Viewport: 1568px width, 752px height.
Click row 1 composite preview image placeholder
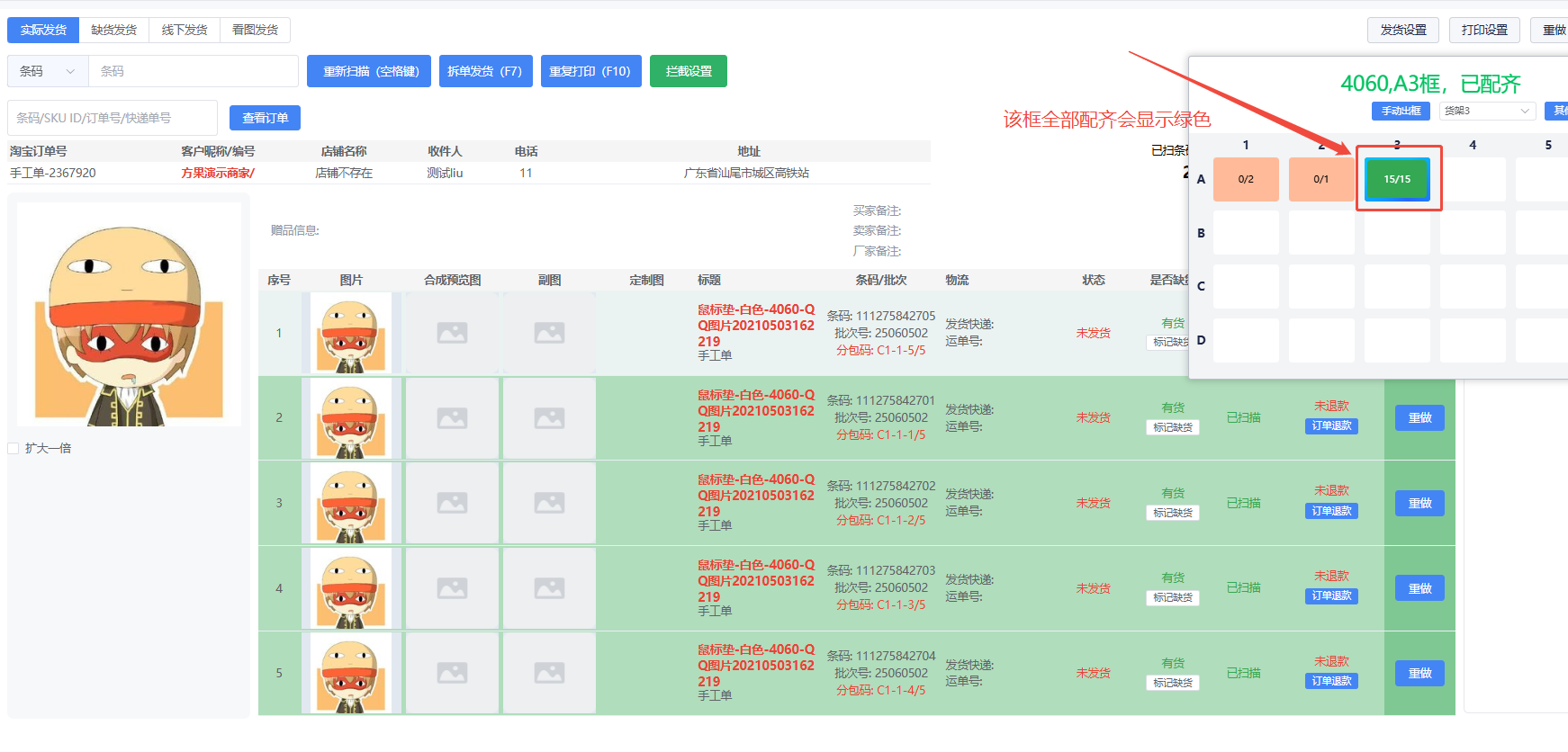pos(452,333)
